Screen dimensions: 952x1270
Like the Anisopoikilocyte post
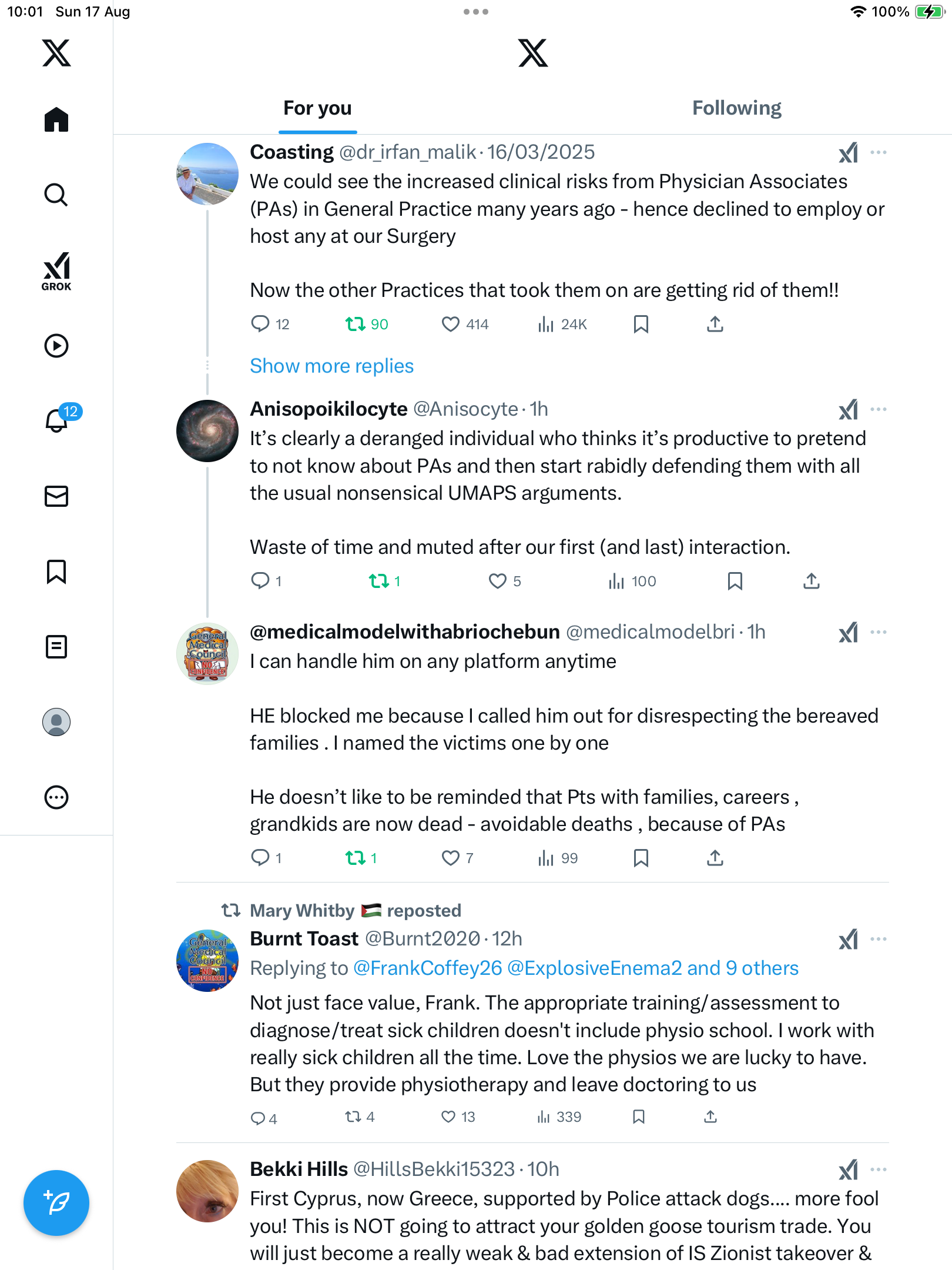pos(498,581)
